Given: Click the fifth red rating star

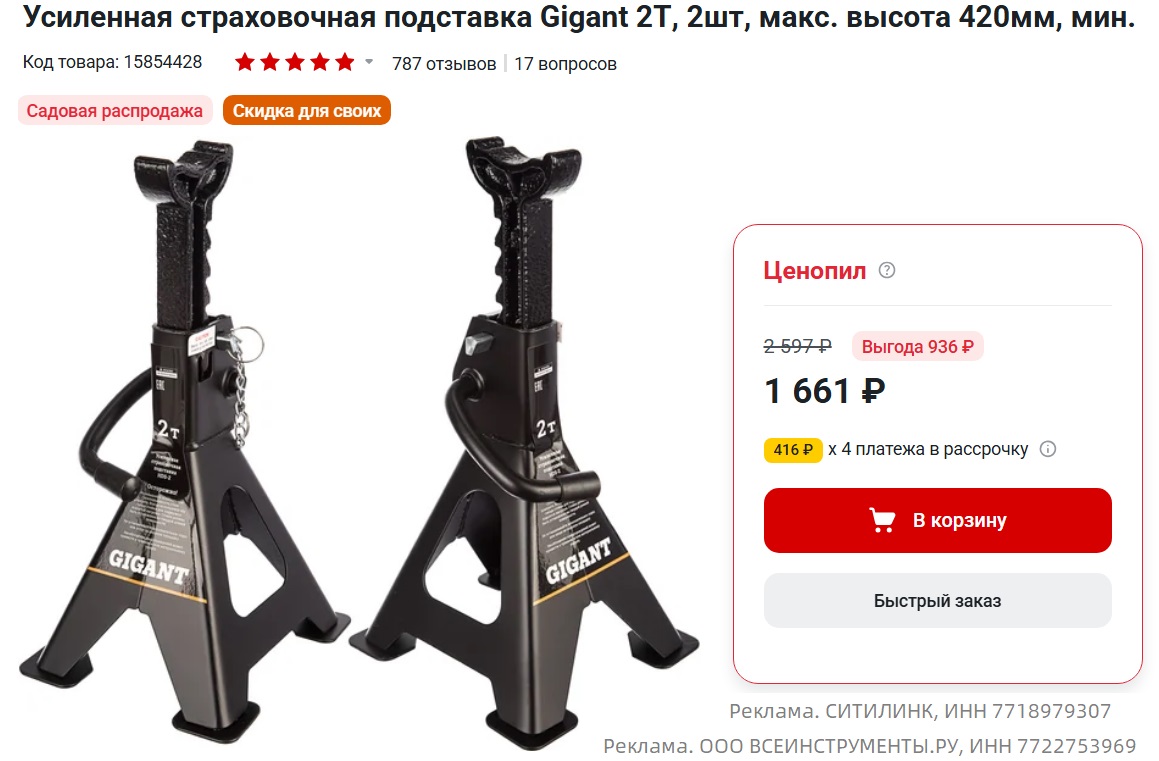Looking at the screenshot, I should point(344,63).
